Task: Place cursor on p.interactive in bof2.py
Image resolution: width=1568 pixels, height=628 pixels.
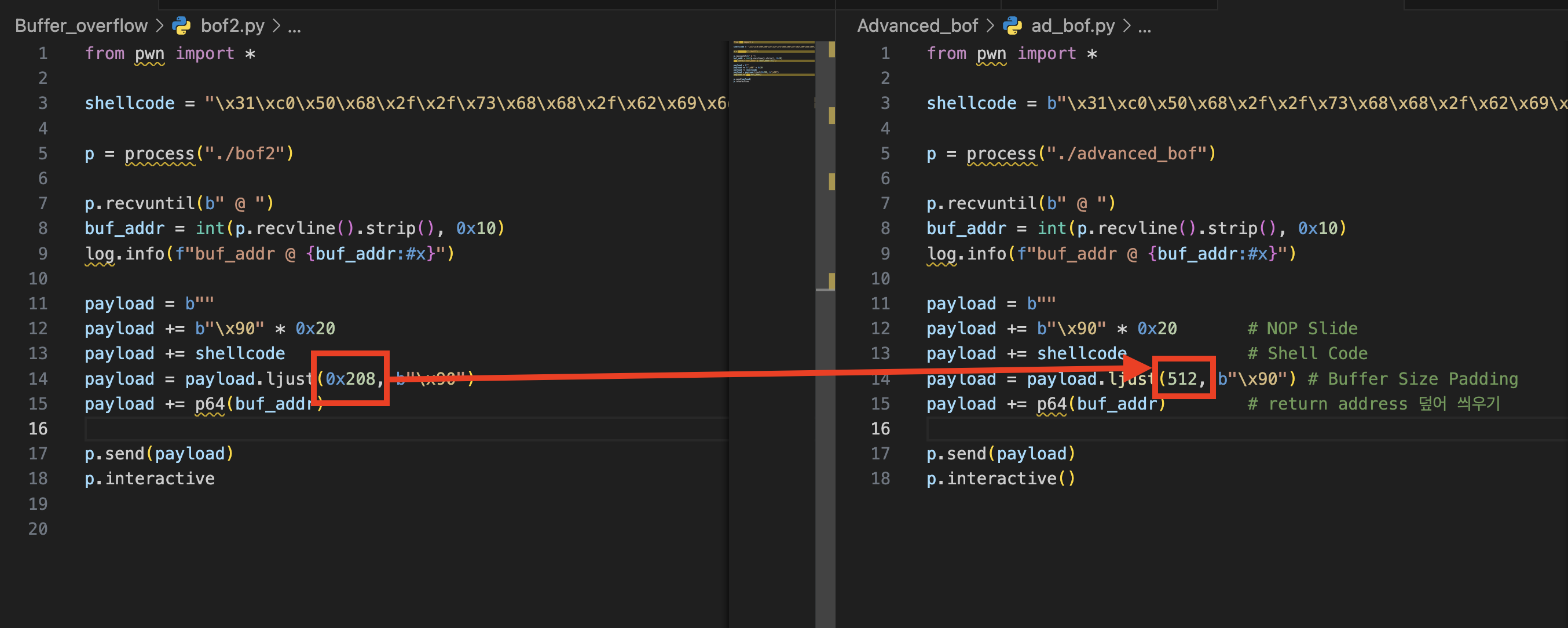Action: [149, 479]
